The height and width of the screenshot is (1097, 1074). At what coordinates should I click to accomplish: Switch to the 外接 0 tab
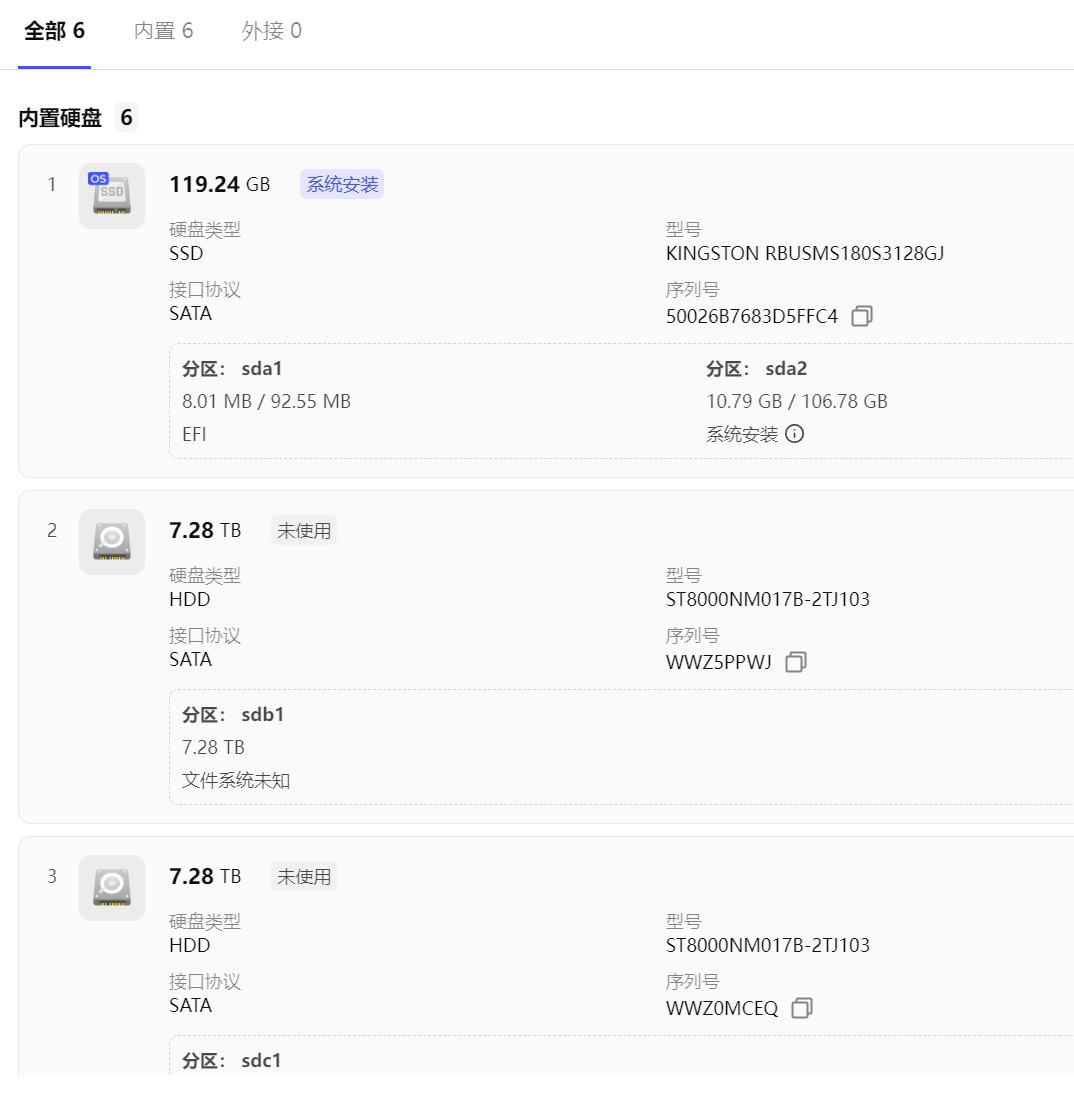[x=271, y=32]
